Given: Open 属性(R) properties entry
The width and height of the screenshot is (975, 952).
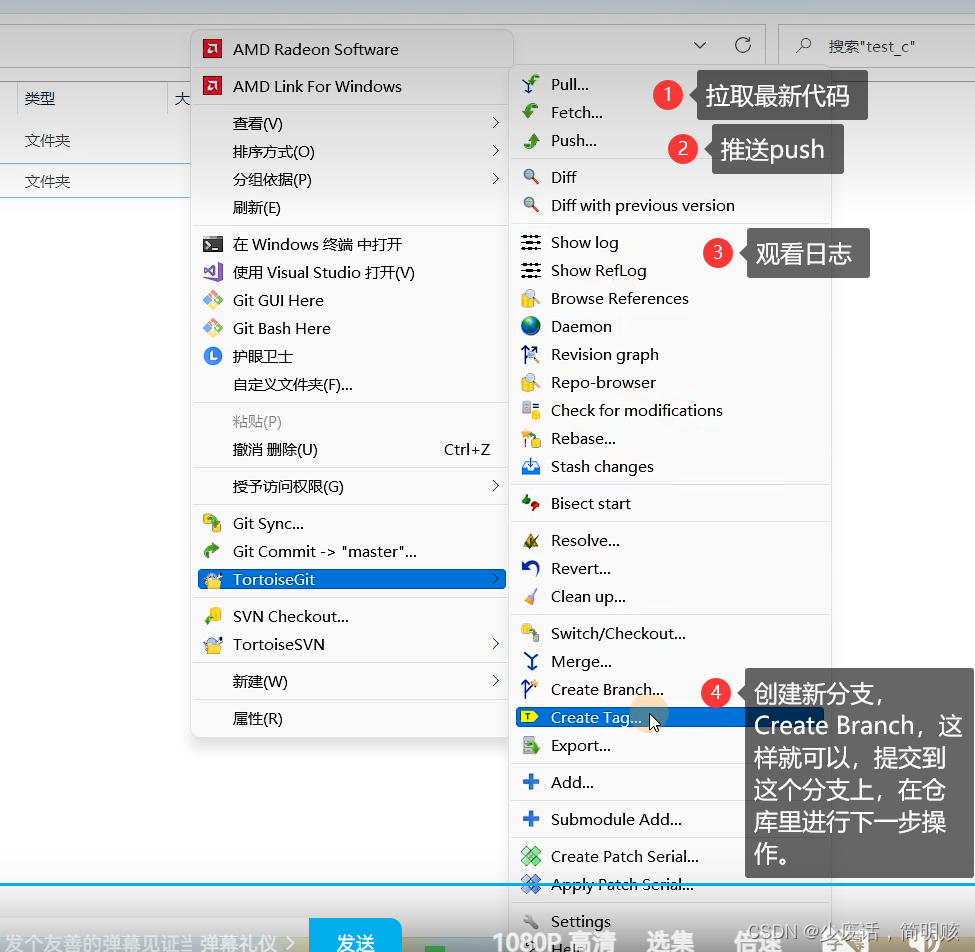Looking at the screenshot, I should point(351,718).
